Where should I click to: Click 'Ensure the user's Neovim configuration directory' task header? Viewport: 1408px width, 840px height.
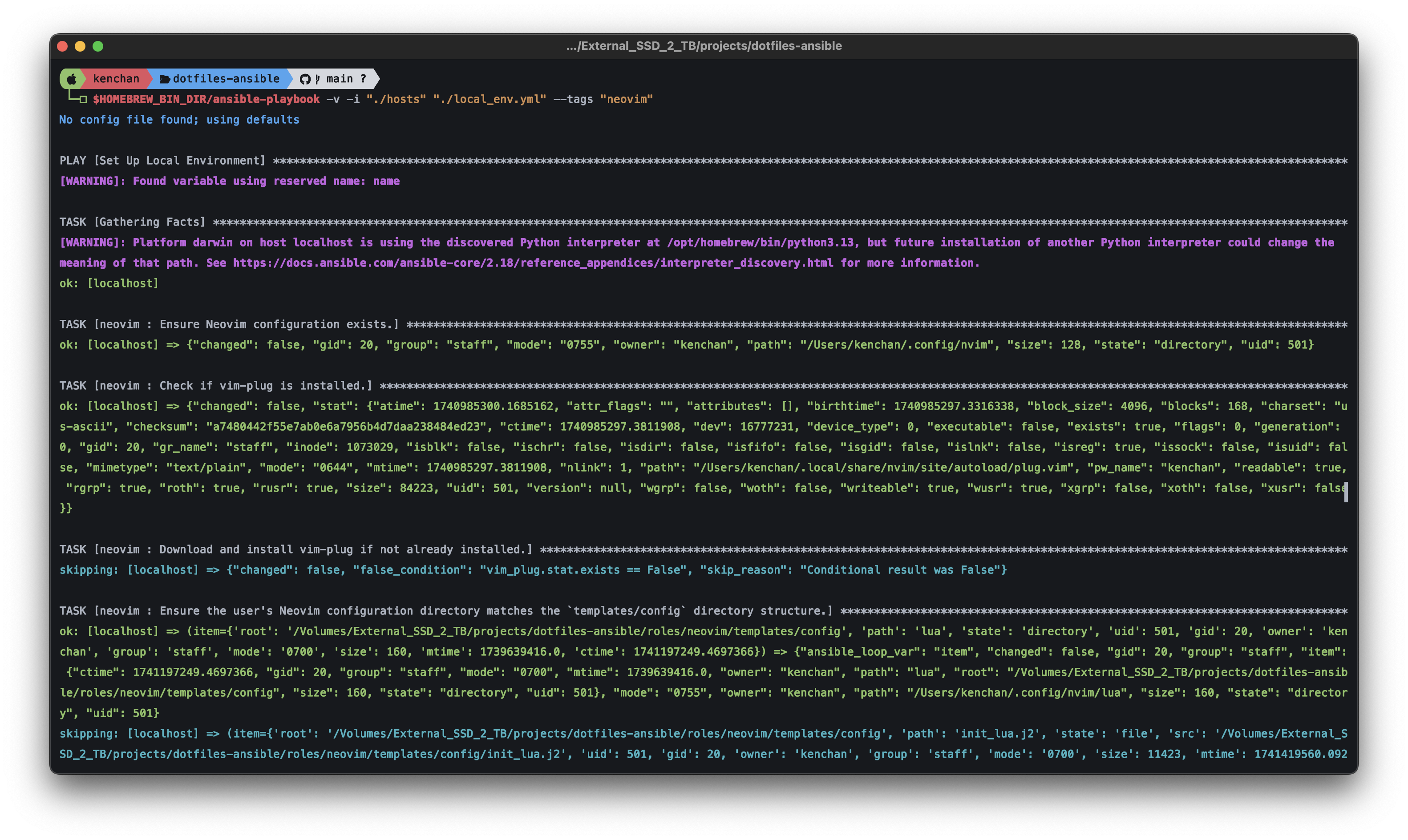click(x=446, y=611)
